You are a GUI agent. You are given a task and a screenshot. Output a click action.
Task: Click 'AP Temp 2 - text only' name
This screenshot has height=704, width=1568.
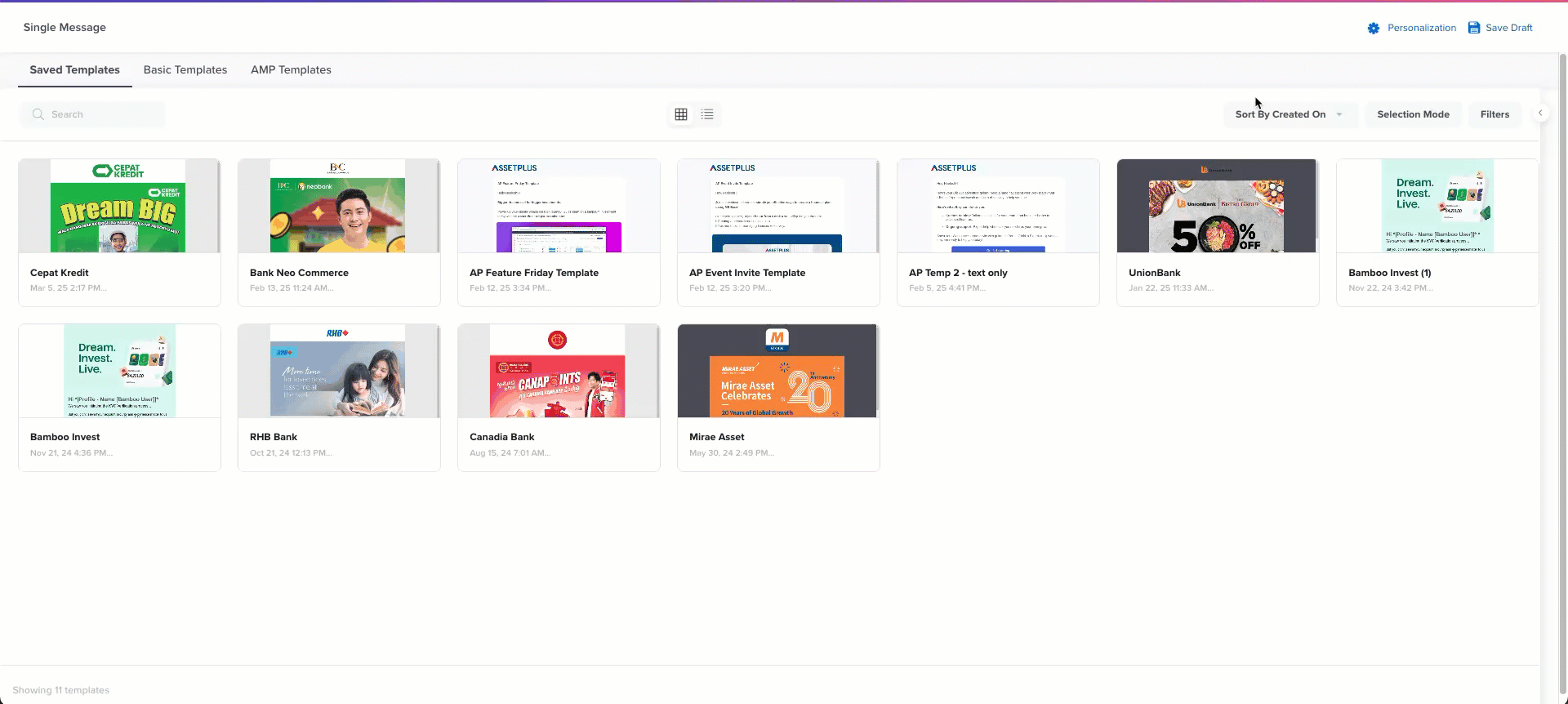(958, 273)
